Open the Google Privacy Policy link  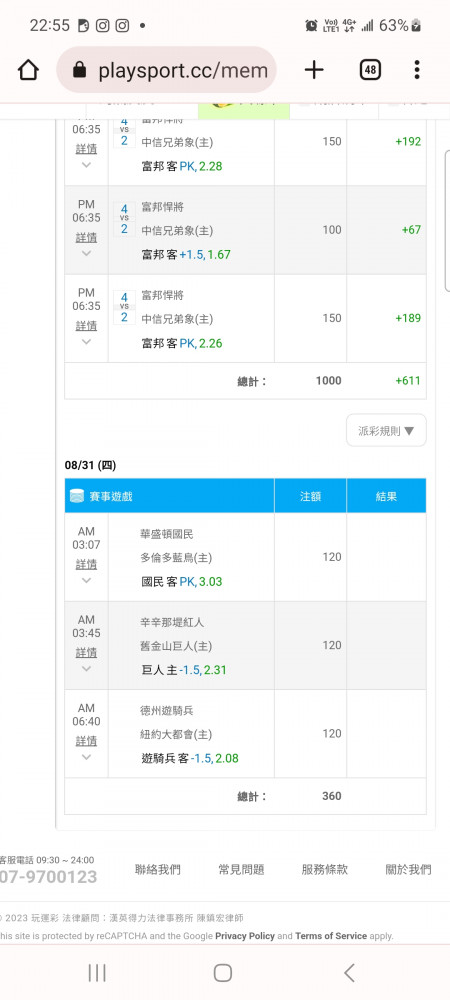coord(245,936)
